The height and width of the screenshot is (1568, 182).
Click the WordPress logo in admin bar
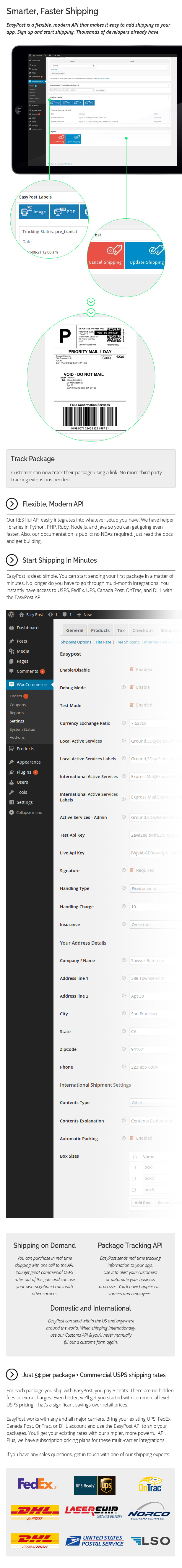(x=11, y=614)
